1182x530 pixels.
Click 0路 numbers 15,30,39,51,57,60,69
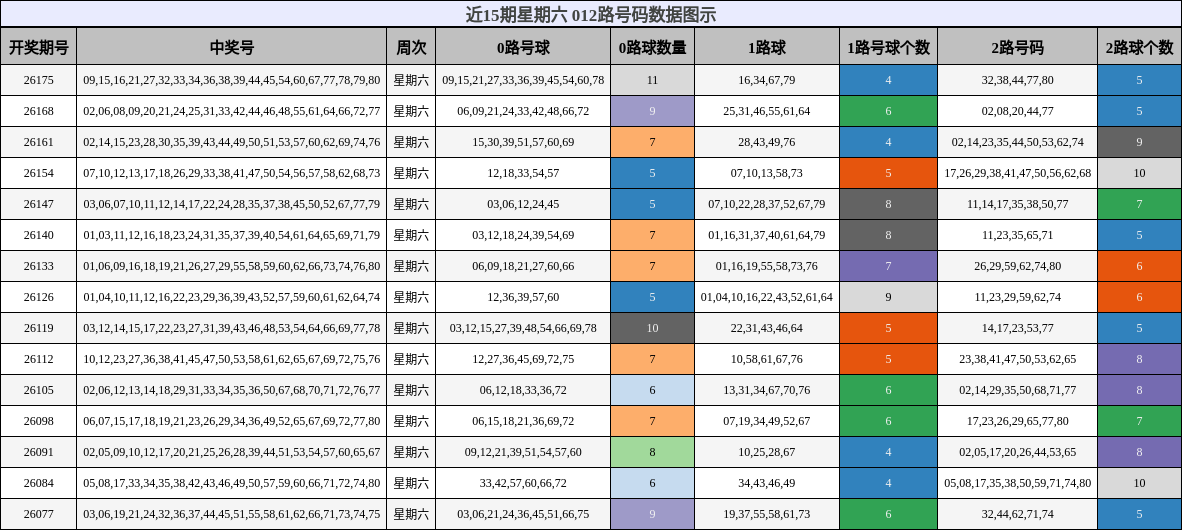click(x=523, y=142)
